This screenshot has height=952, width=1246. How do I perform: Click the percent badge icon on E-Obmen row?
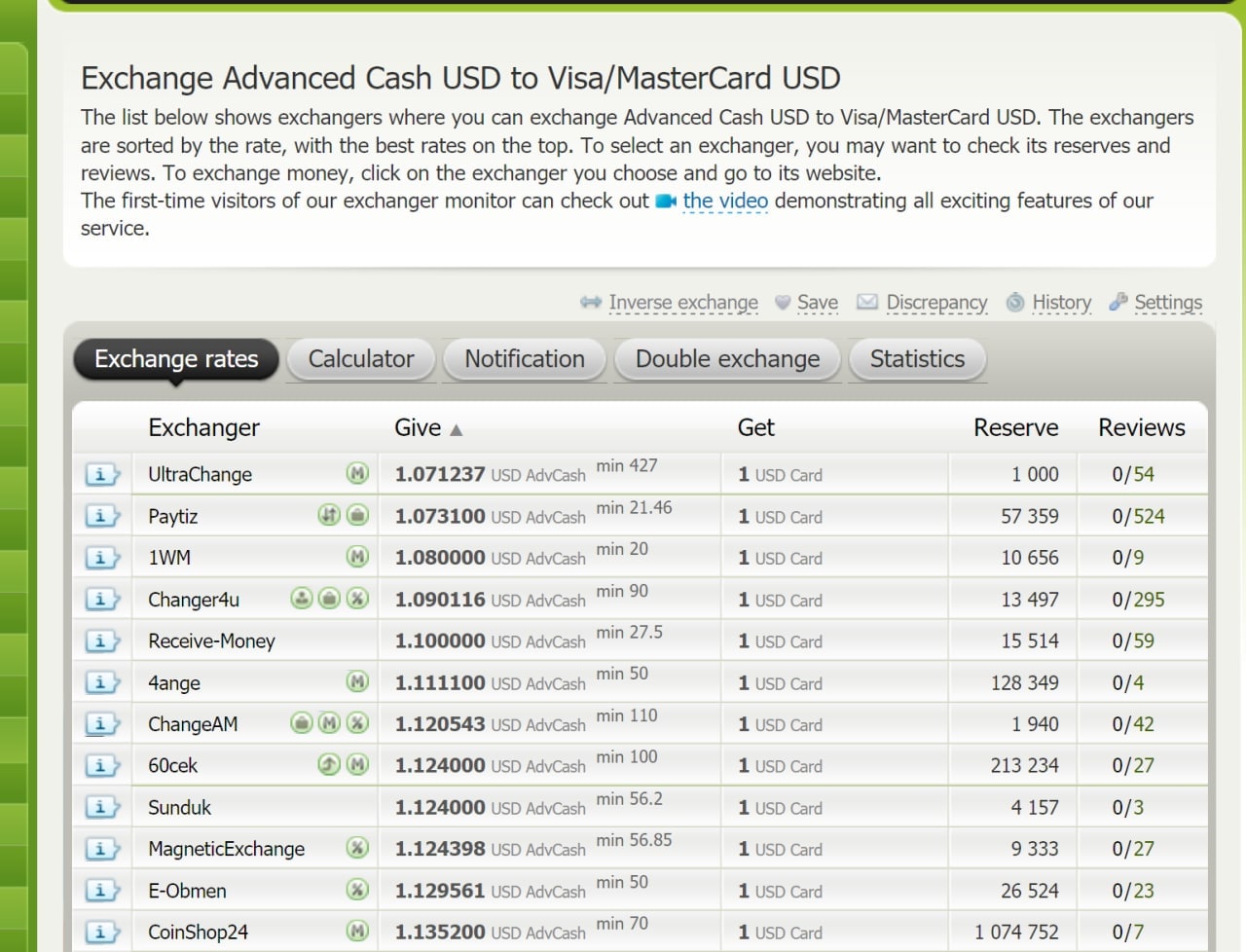coord(357,890)
